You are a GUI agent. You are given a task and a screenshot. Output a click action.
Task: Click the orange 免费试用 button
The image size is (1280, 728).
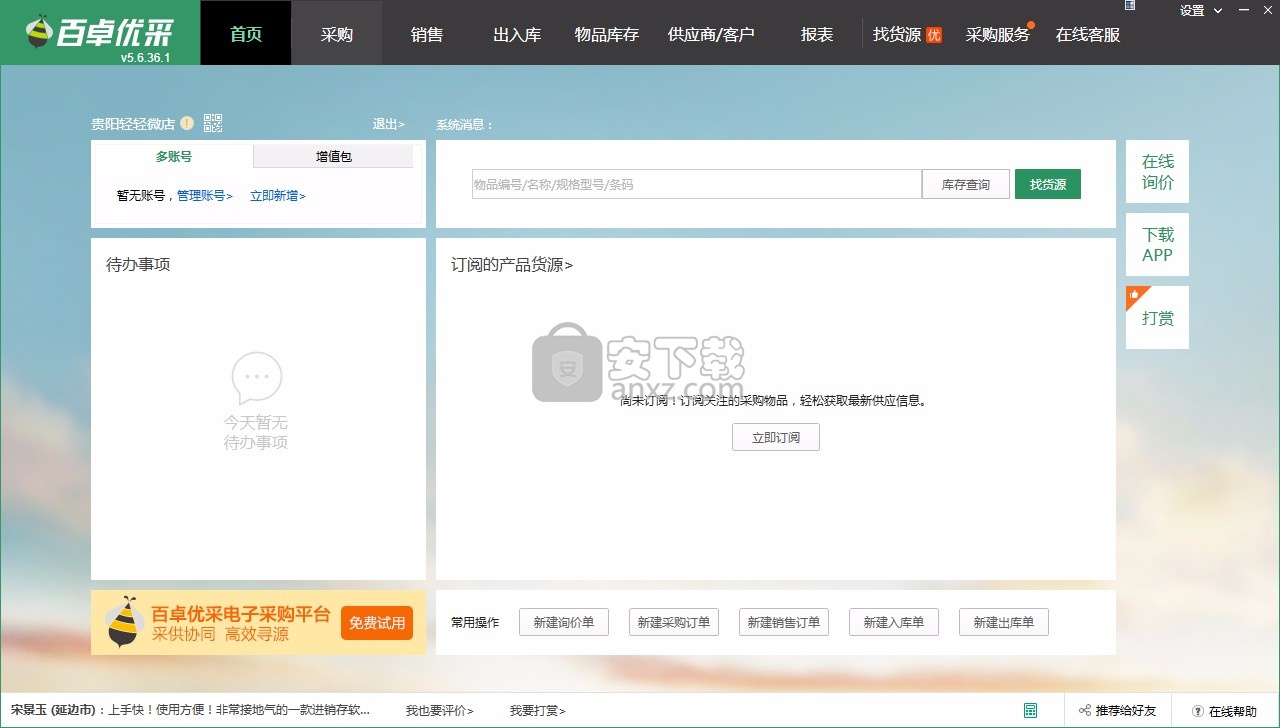(377, 623)
